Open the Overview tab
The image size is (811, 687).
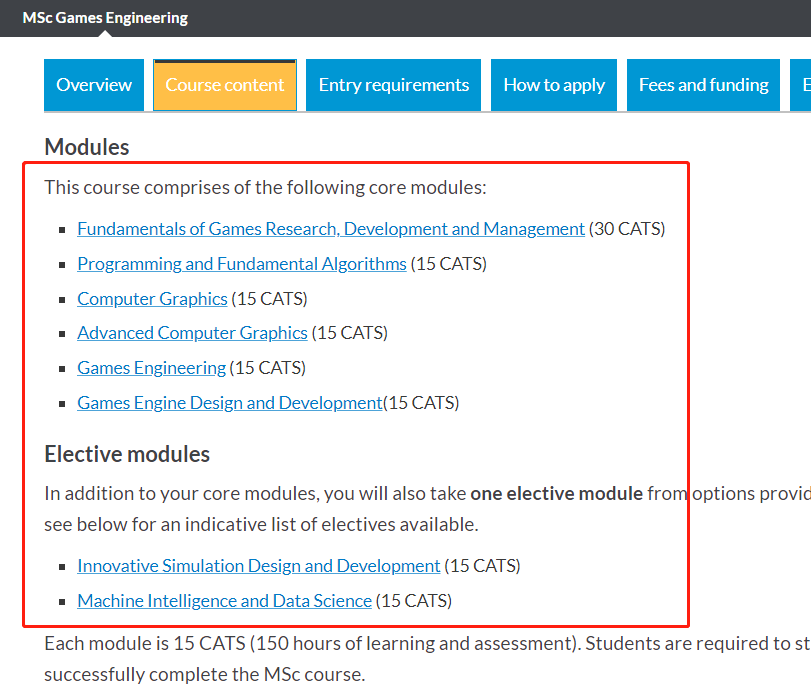pyautogui.click(x=94, y=85)
